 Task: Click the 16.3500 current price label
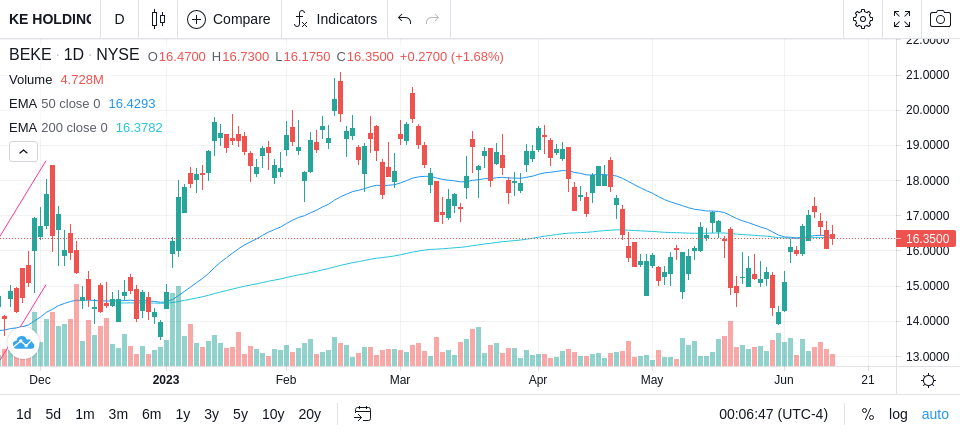(x=926, y=238)
